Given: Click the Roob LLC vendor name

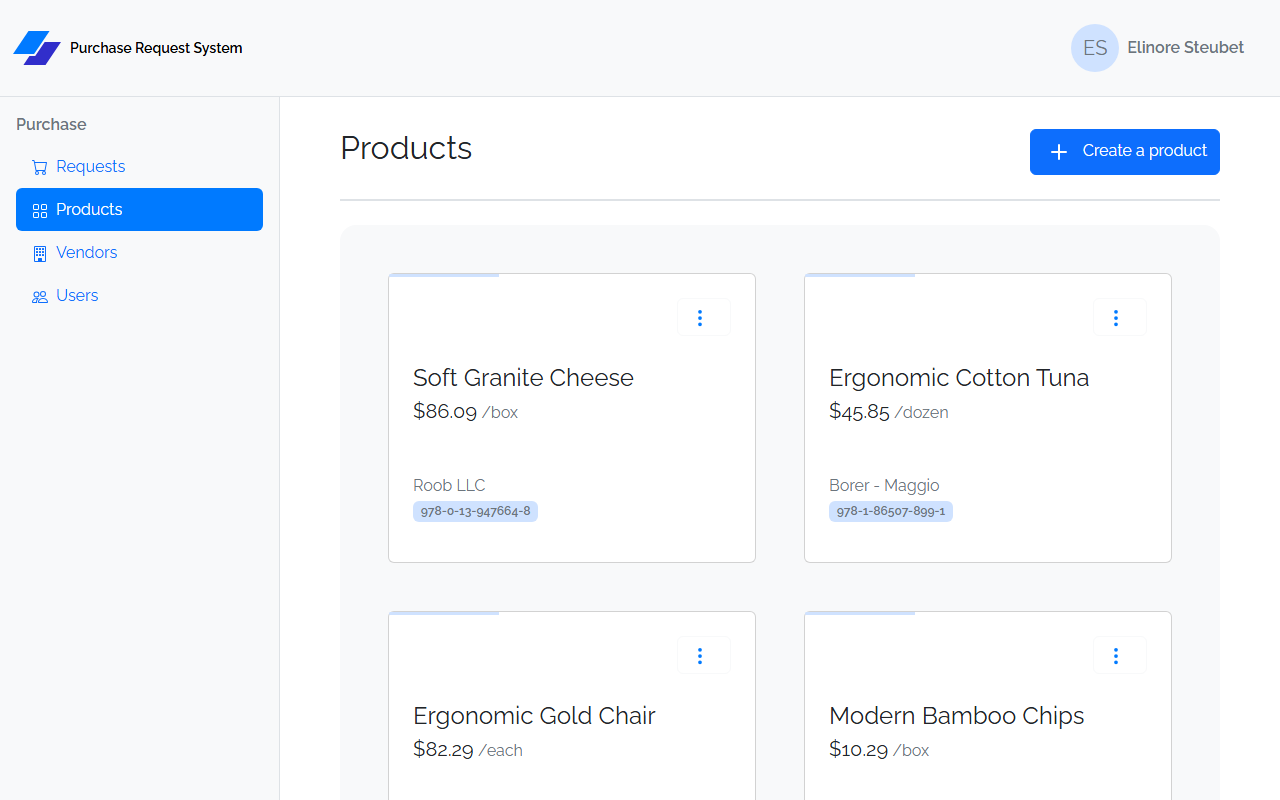Looking at the screenshot, I should [449, 486].
